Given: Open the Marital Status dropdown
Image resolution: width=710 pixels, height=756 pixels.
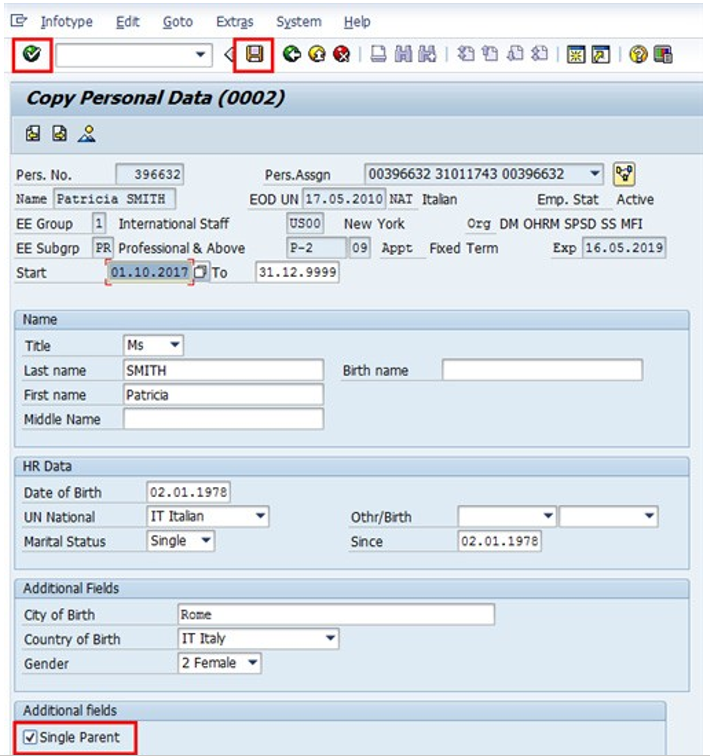Looking at the screenshot, I should [206, 540].
